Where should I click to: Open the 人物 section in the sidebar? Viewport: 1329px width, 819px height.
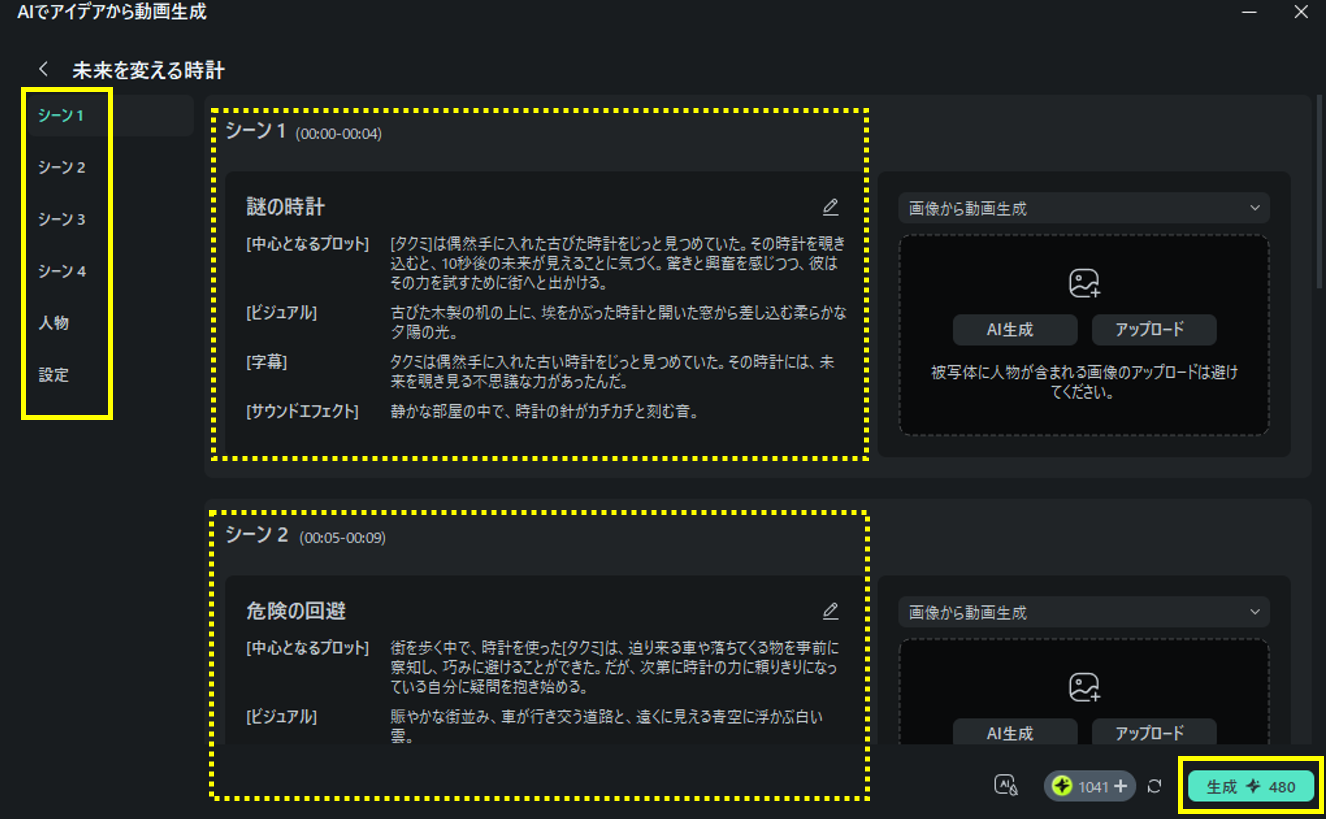click(52, 323)
